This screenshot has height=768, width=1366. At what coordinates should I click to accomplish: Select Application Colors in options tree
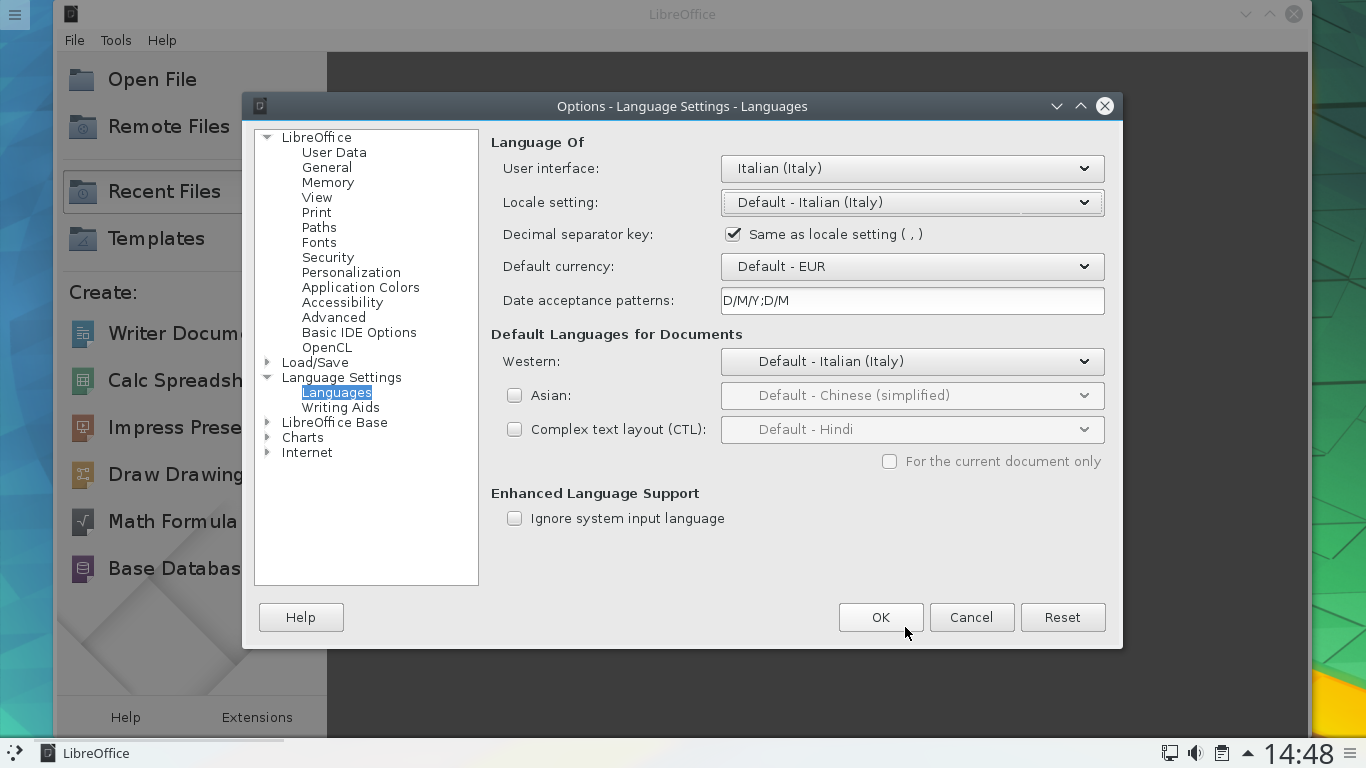[x=360, y=287]
